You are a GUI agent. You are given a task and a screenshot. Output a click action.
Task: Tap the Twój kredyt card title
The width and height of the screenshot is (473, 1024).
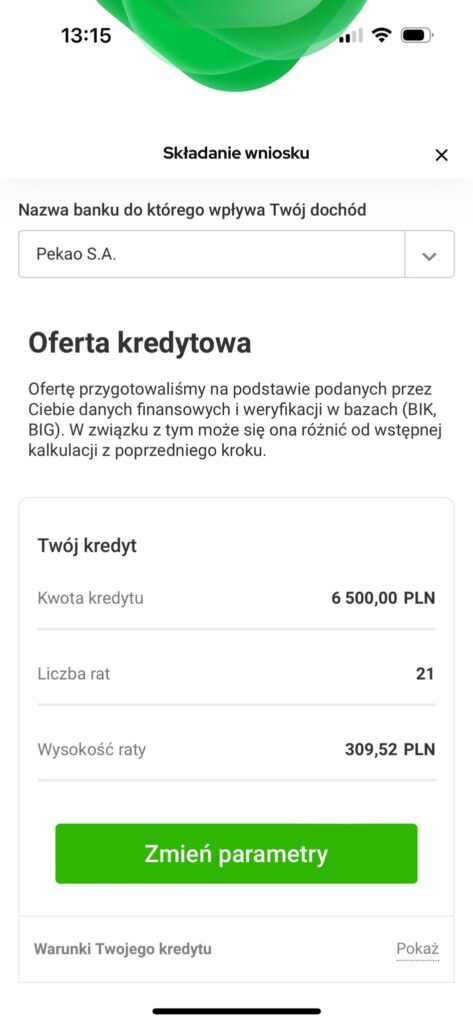[88, 546]
